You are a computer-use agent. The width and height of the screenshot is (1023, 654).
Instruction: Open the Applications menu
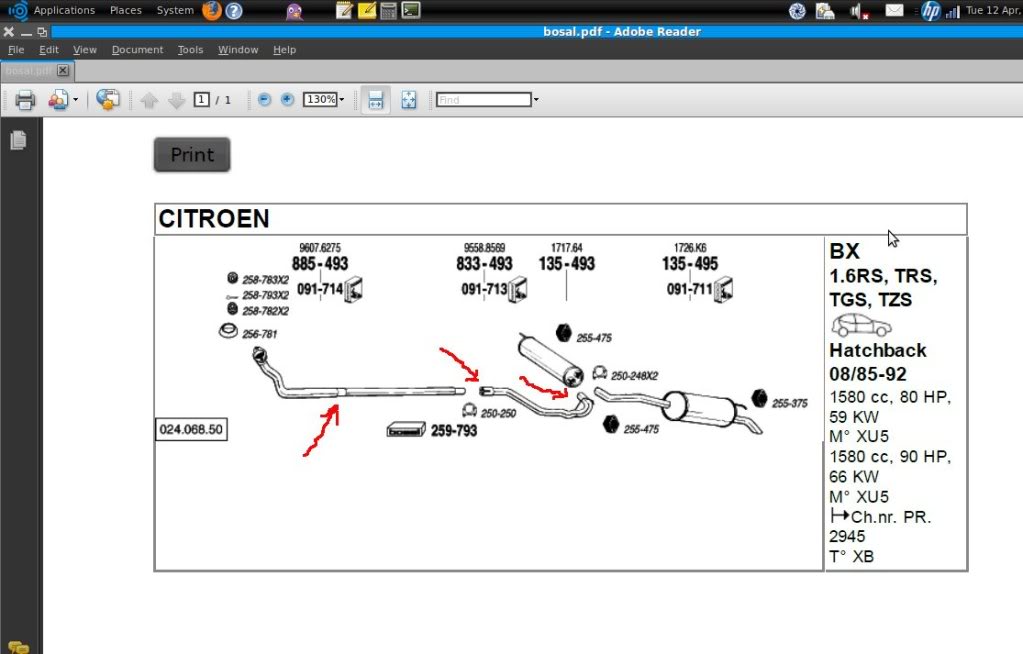(x=64, y=10)
